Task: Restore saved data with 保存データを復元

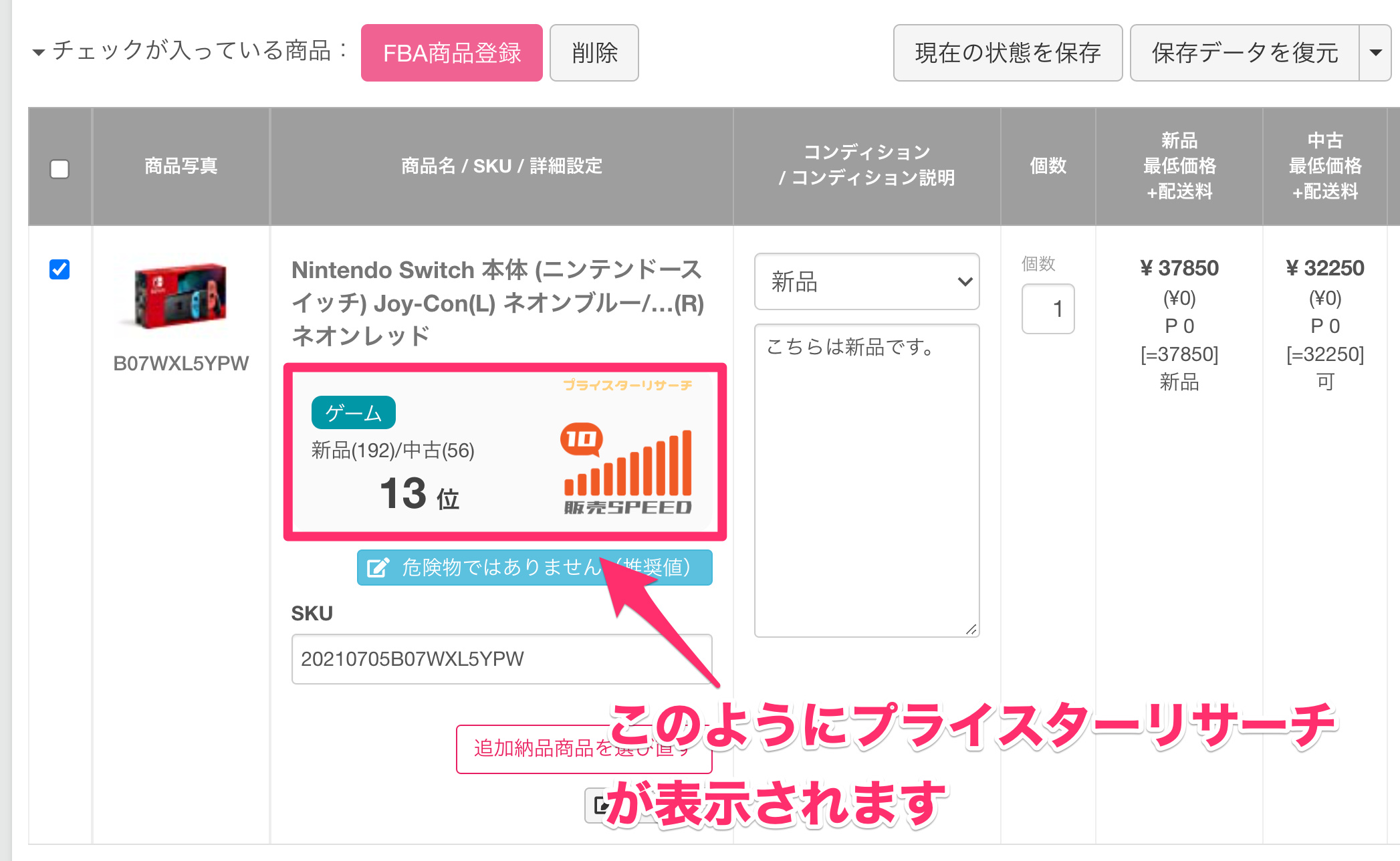Action: coord(1244,53)
